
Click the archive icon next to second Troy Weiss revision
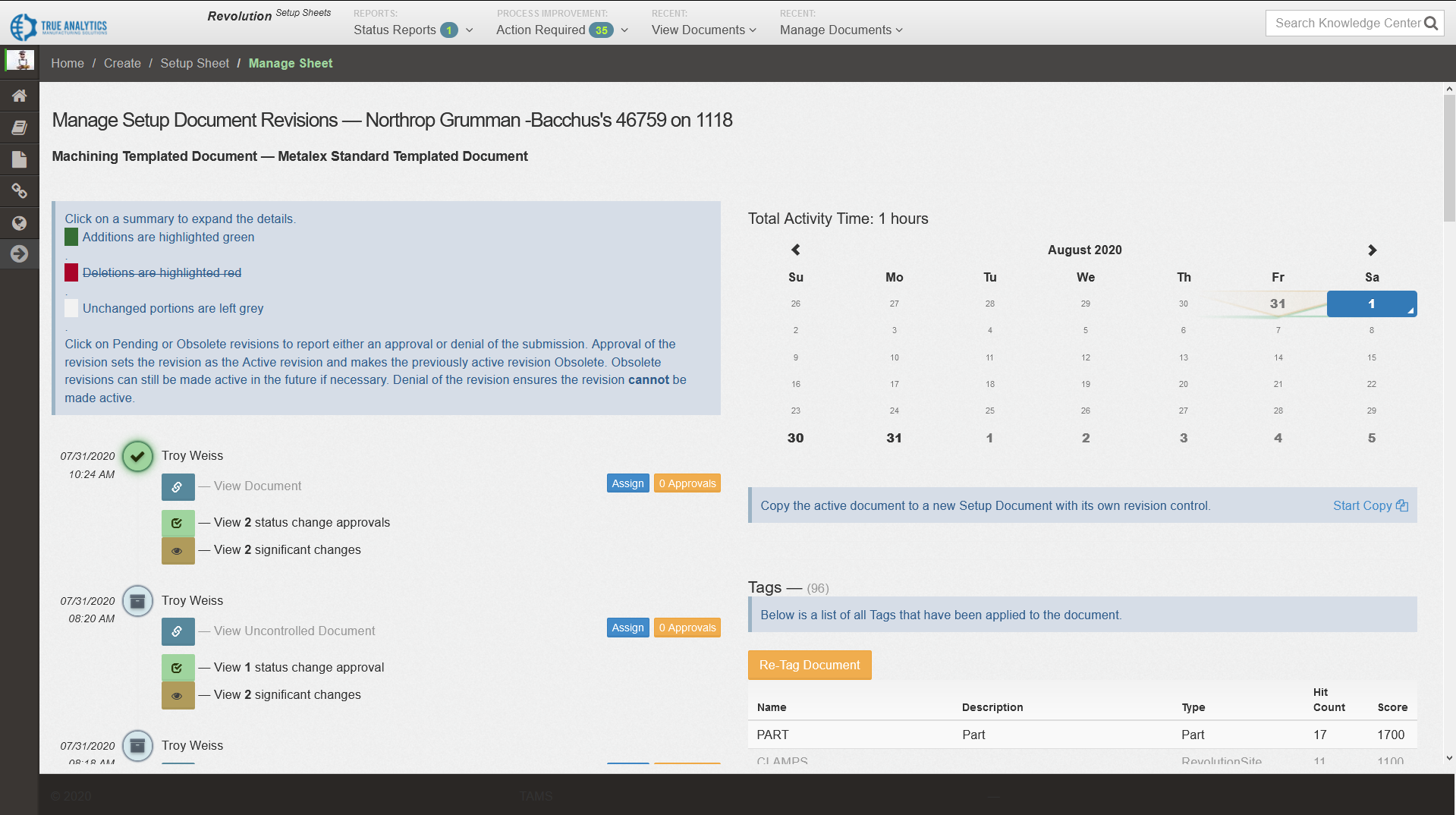tap(137, 600)
